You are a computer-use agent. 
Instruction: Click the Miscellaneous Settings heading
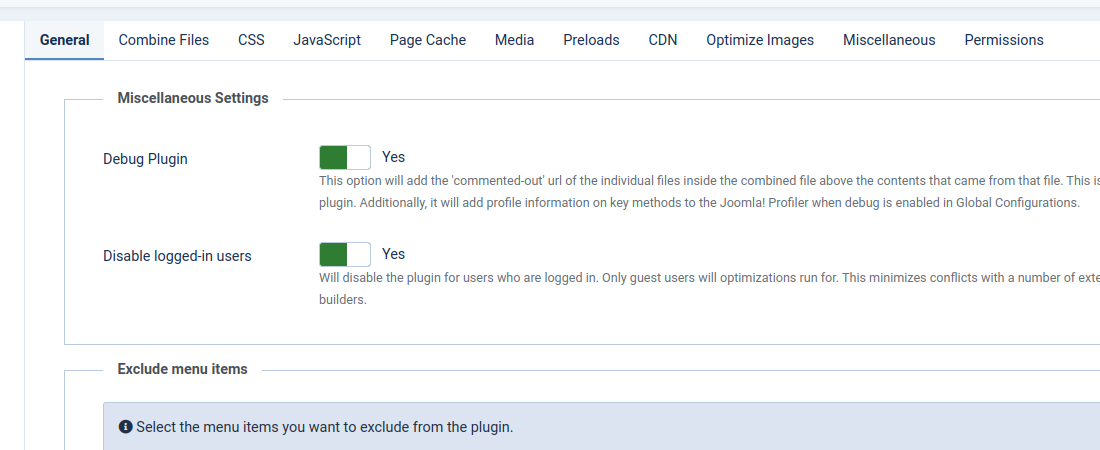(x=193, y=98)
